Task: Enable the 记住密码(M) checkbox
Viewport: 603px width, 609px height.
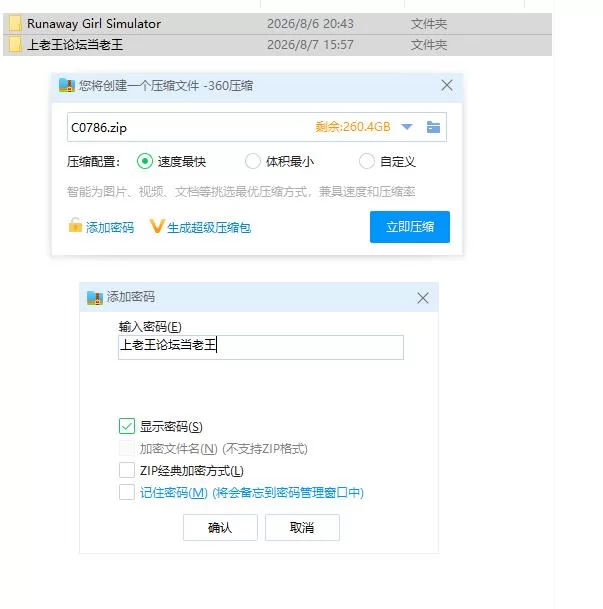Action: tap(127, 492)
